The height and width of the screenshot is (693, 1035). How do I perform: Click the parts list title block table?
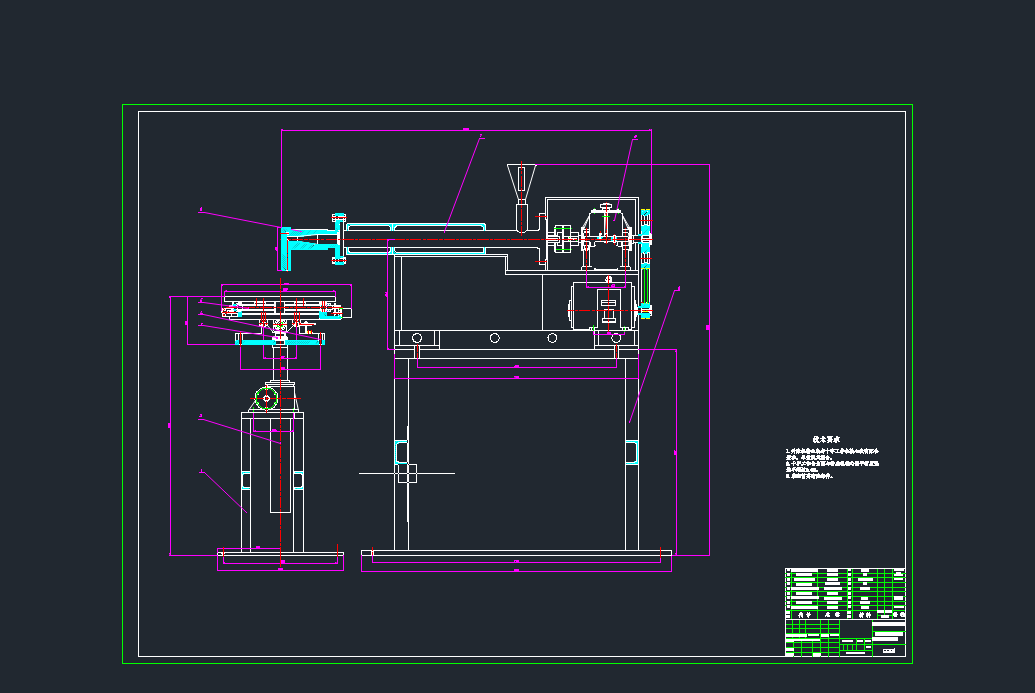pyautogui.click(x=845, y=612)
